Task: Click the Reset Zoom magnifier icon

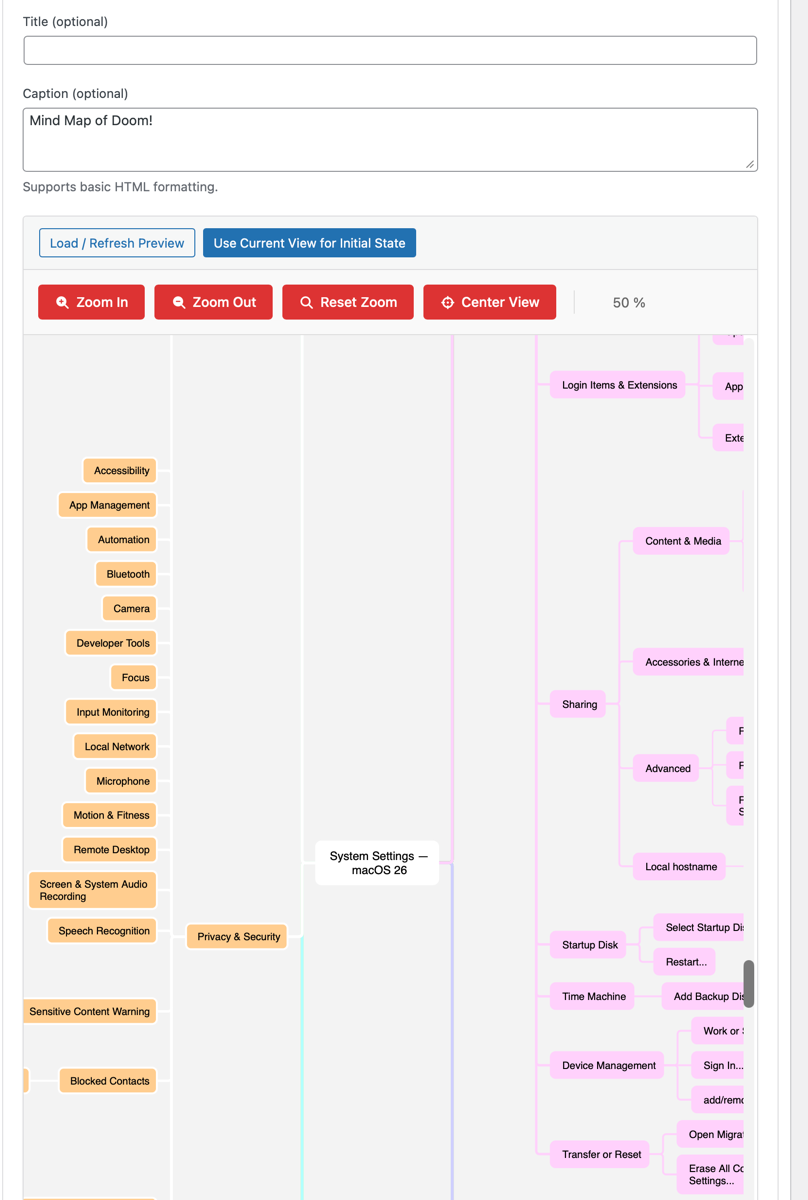Action: (x=307, y=302)
